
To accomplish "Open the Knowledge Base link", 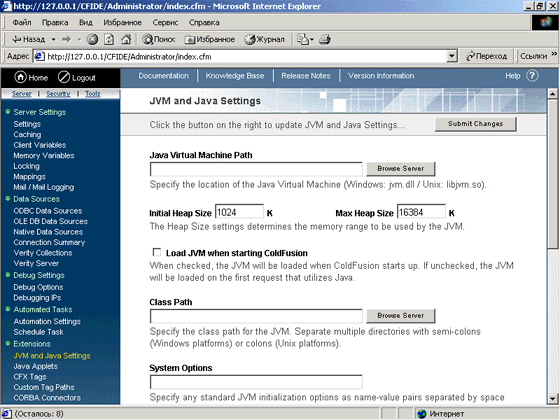I will coord(235,76).
